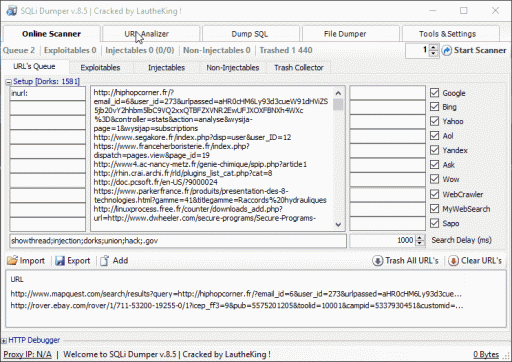Click the Proxy IP: N/A link
This screenshot has height=362, width=512.
(27, 354)
